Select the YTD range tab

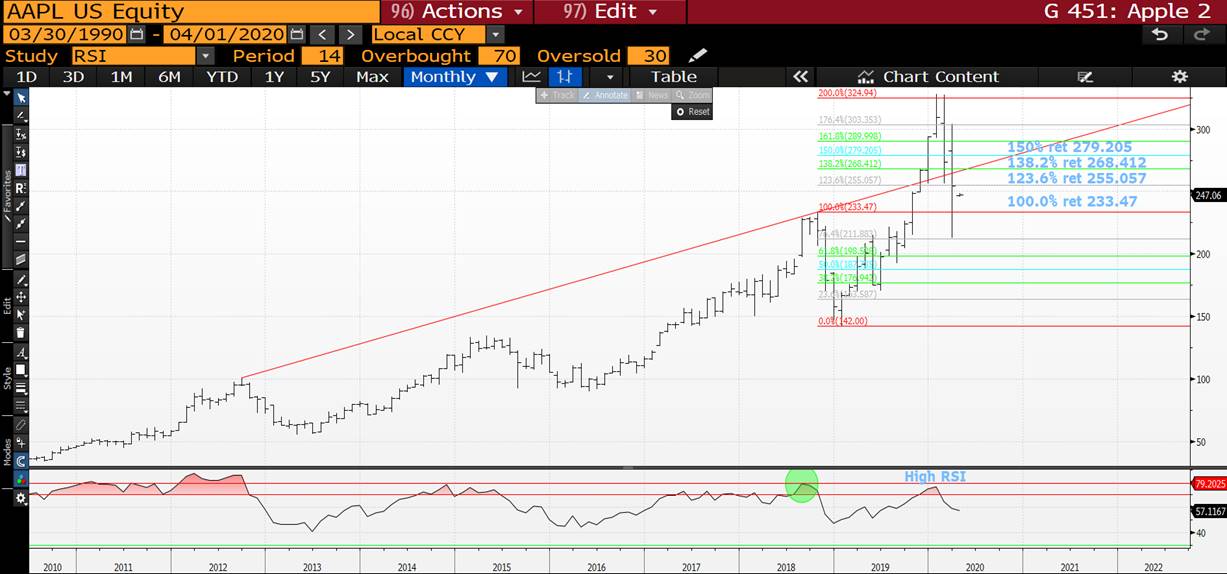(x=222, y=76)
